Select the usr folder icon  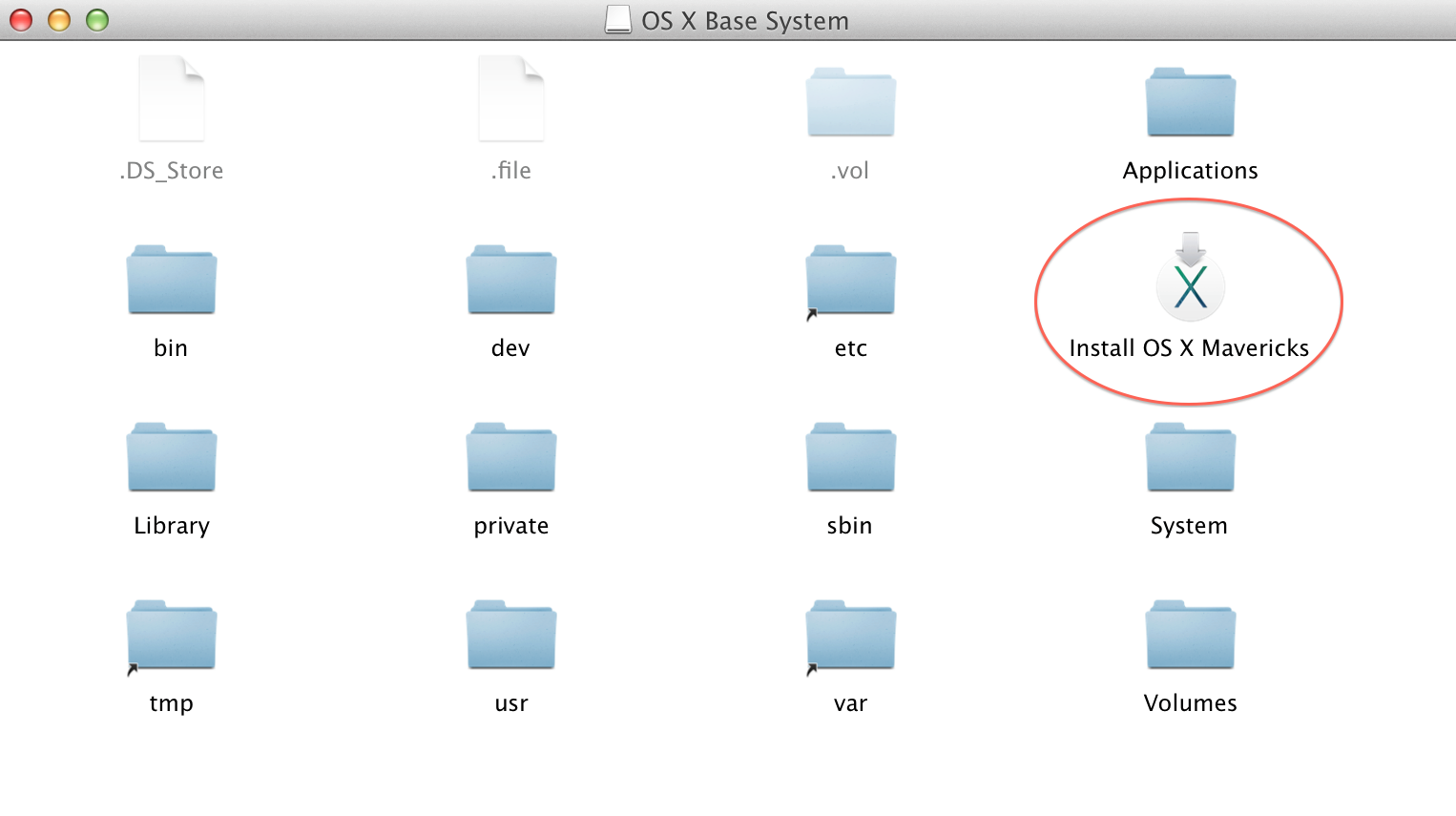(x=511, y=635)
